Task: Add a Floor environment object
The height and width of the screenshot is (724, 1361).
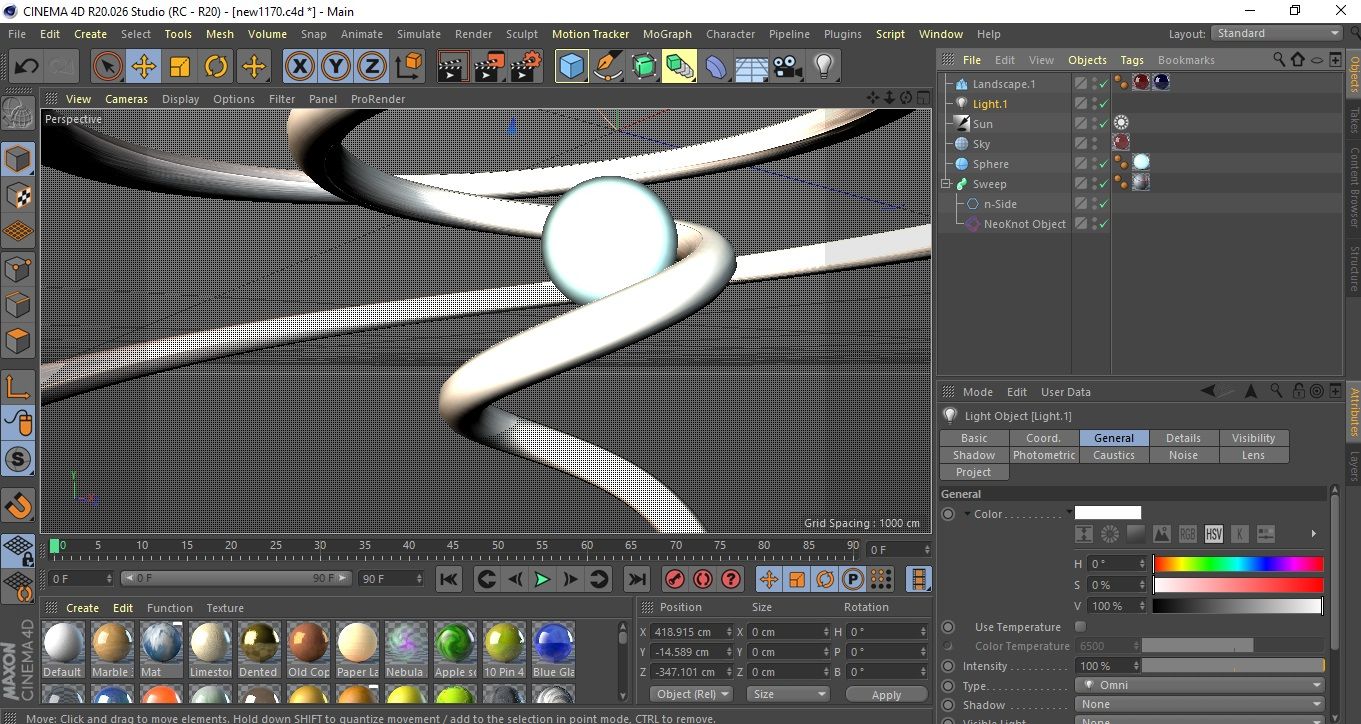Action: 751,67
